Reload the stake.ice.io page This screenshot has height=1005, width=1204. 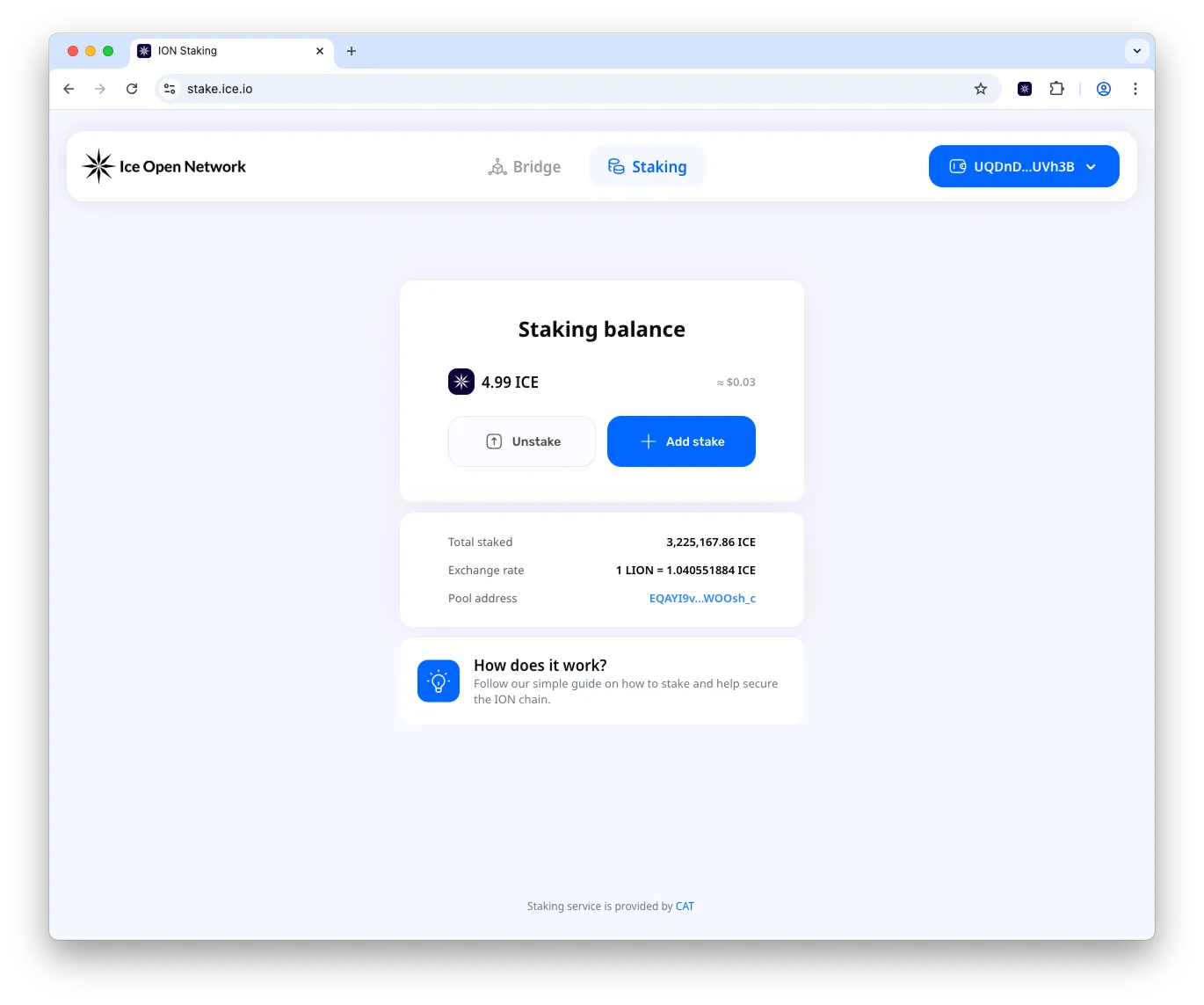tap(132, 89)
